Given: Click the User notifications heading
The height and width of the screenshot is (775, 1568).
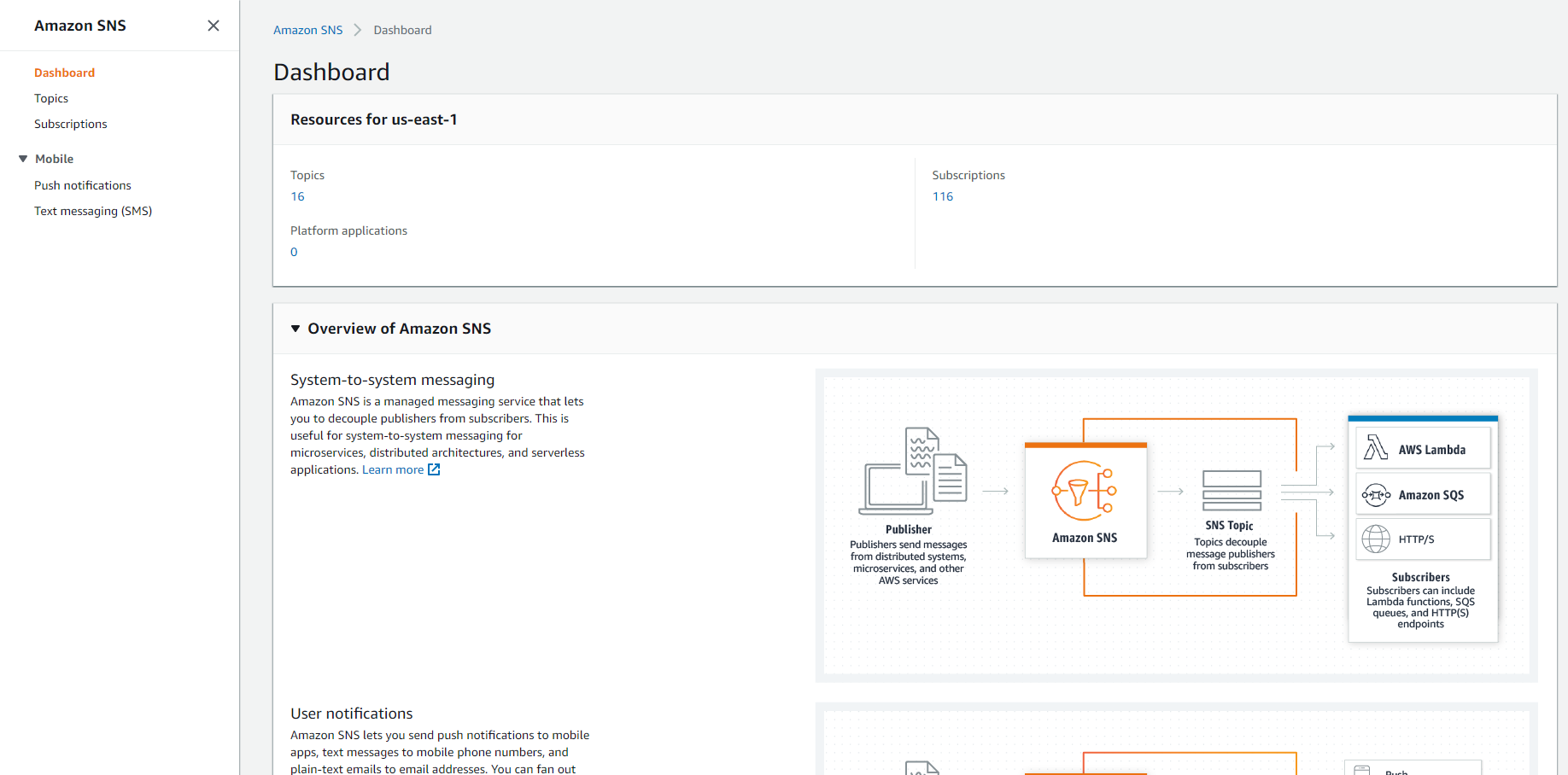Looking at the screenshot, I should [x=351, y=714].
